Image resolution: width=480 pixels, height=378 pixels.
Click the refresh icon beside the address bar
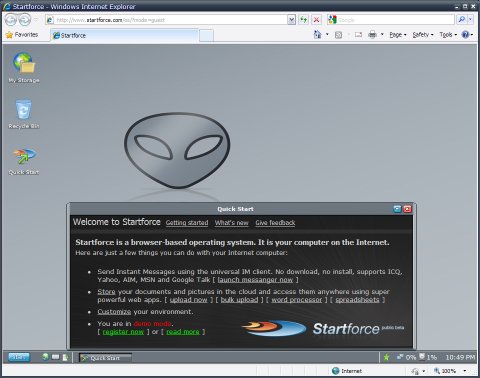point(303,20)
